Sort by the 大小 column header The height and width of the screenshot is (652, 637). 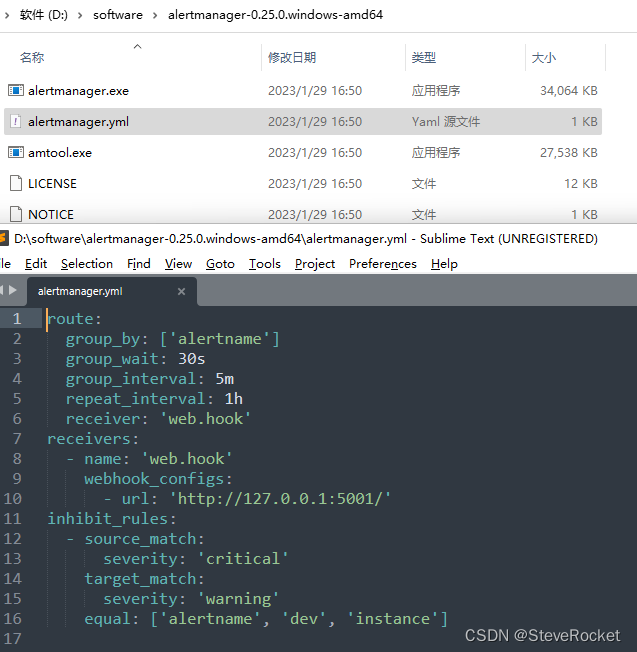click(x=543, y=57)
